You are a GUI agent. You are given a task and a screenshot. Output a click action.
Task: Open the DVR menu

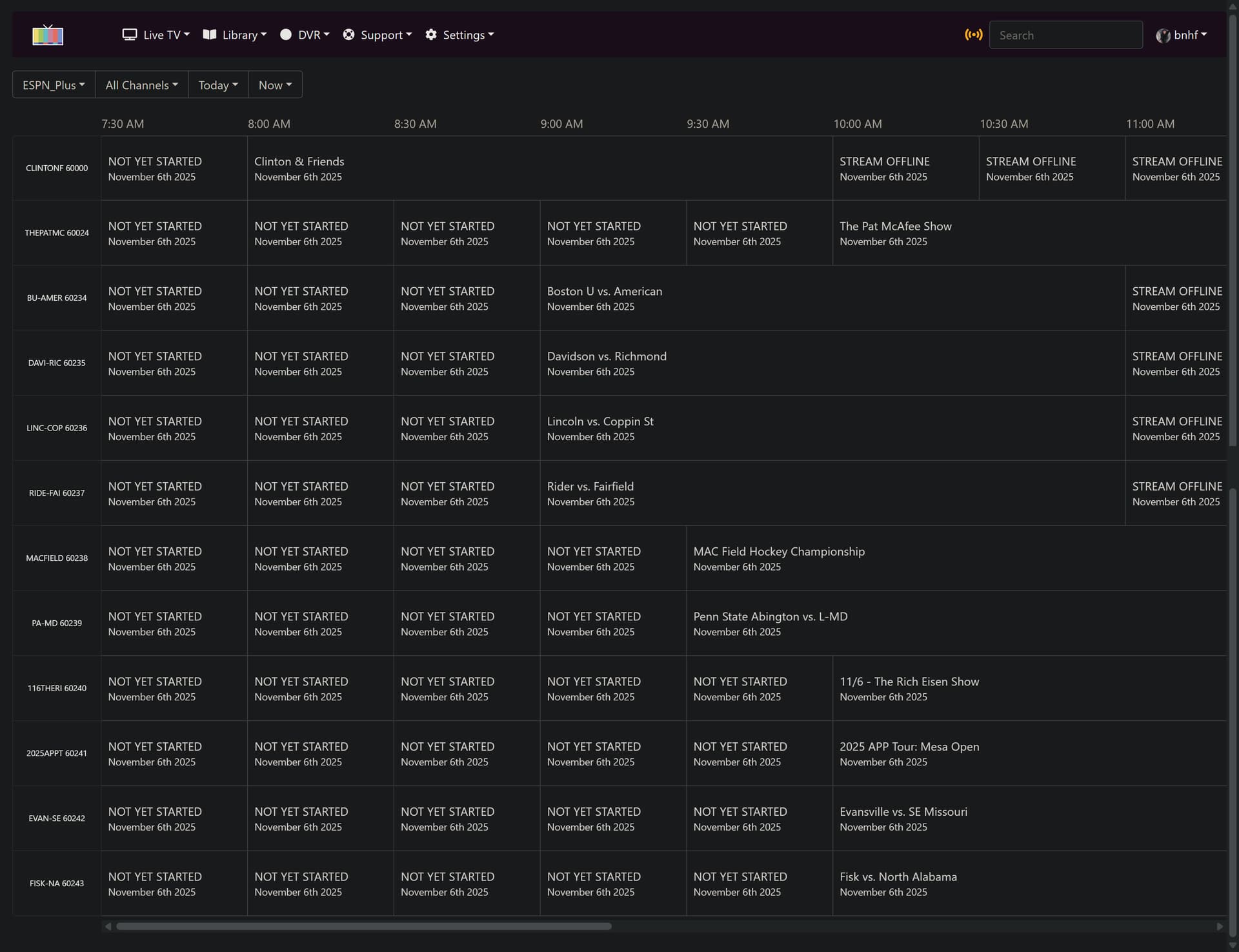pyautogui.click(x=313, y=35)
